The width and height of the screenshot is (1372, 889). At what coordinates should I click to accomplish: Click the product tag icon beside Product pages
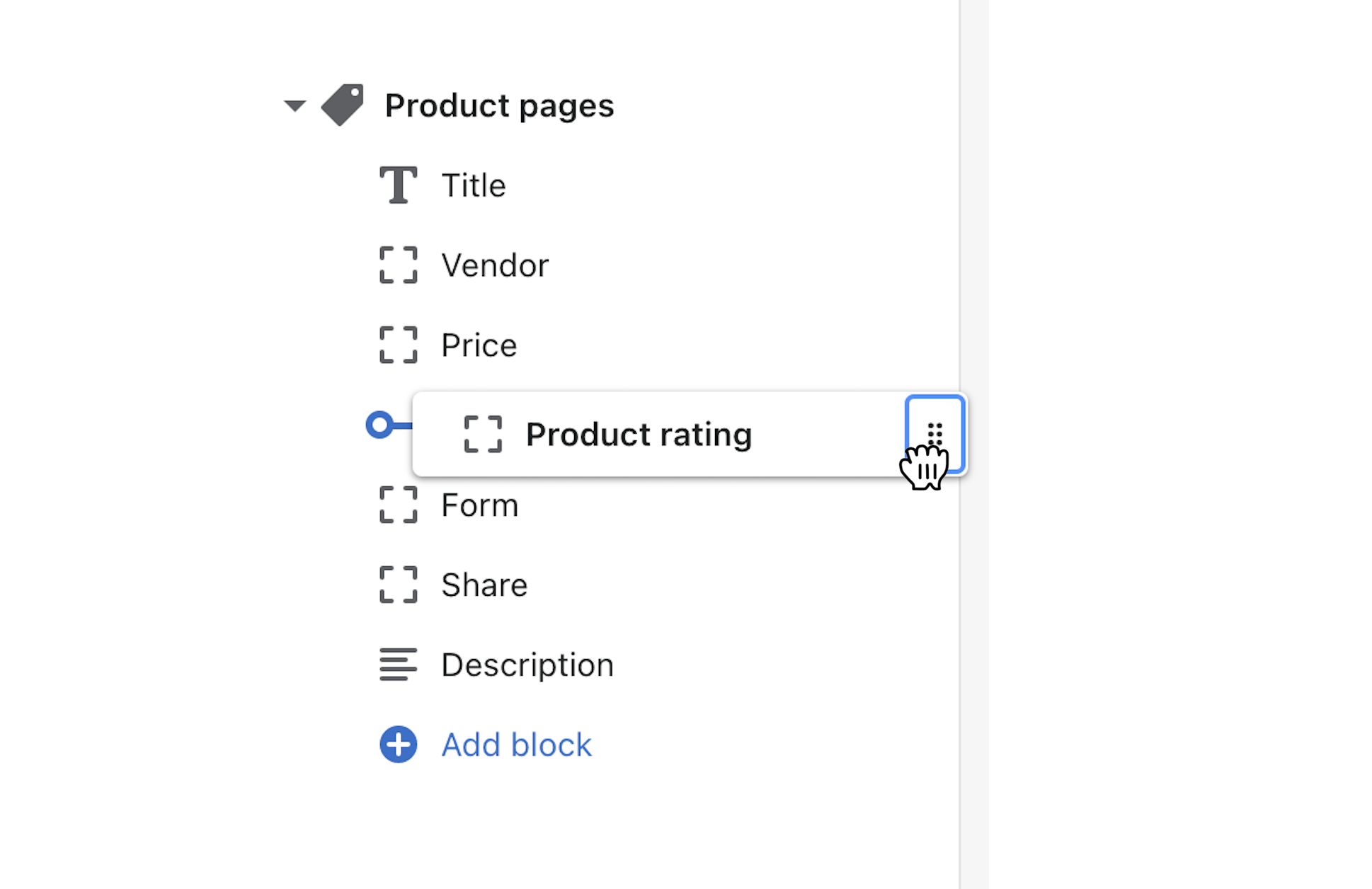(343, 105)
